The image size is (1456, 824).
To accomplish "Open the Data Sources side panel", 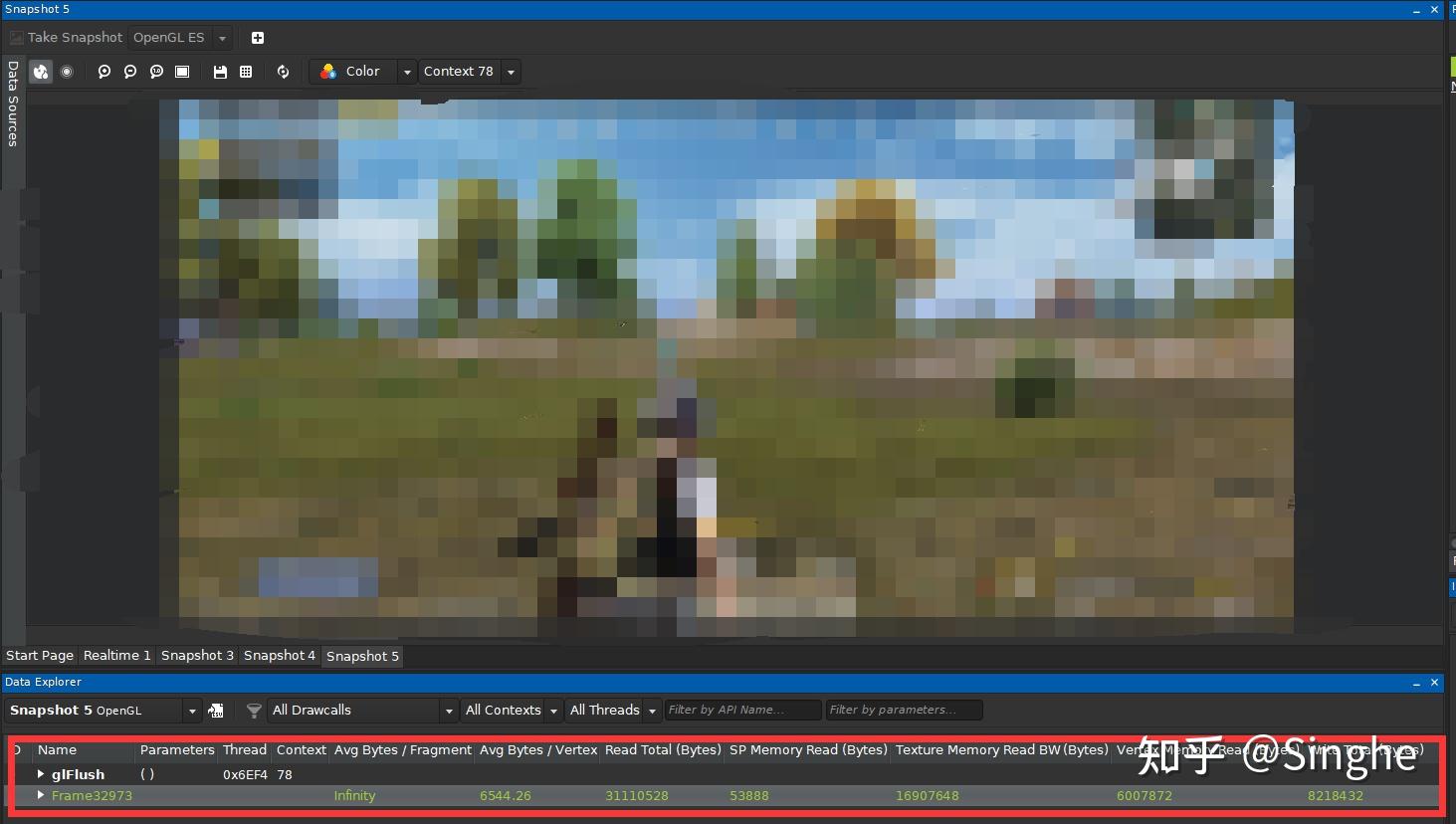I will coord(13,103).
